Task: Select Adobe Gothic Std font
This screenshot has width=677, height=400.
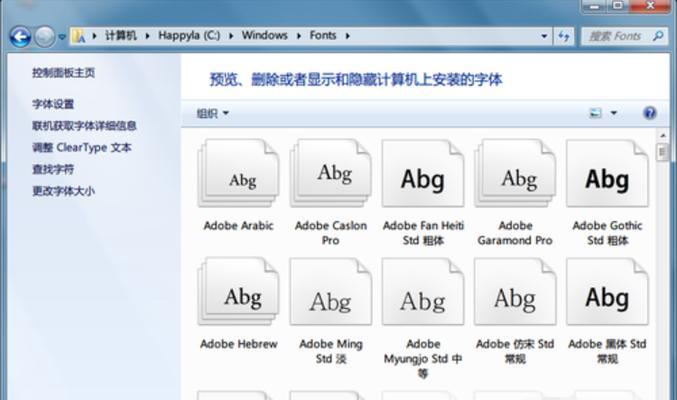Action: click(x=607, y=193)
